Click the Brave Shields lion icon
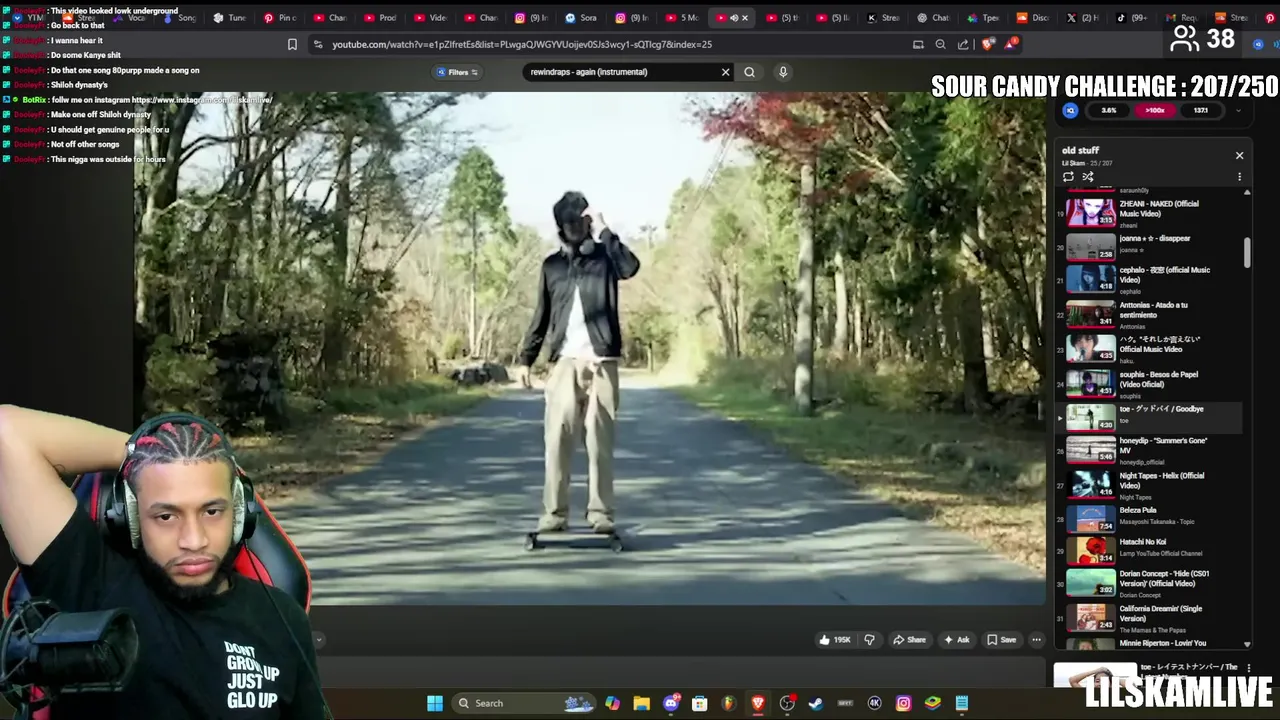This screenshot has width=1280, height=720. tap(988, 44)
